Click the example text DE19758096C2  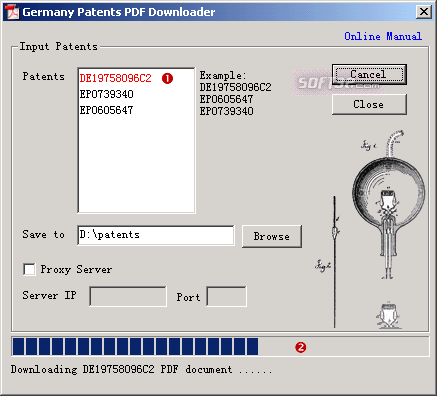235,87
